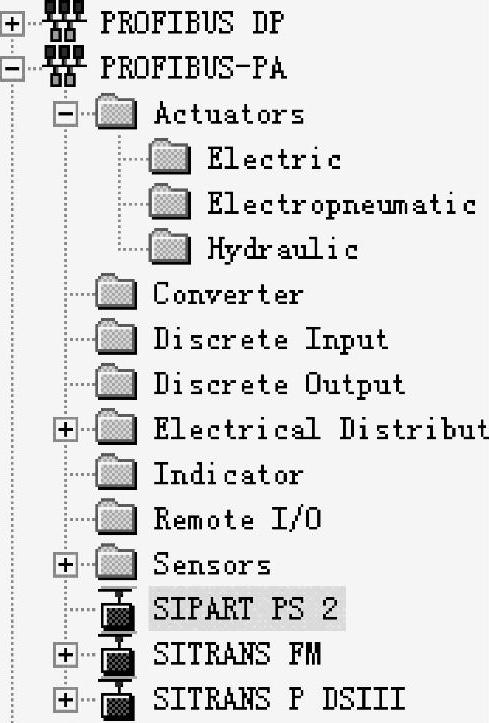
Task: Expand the SITRANS FM device node
Action: tap(65, 655)
